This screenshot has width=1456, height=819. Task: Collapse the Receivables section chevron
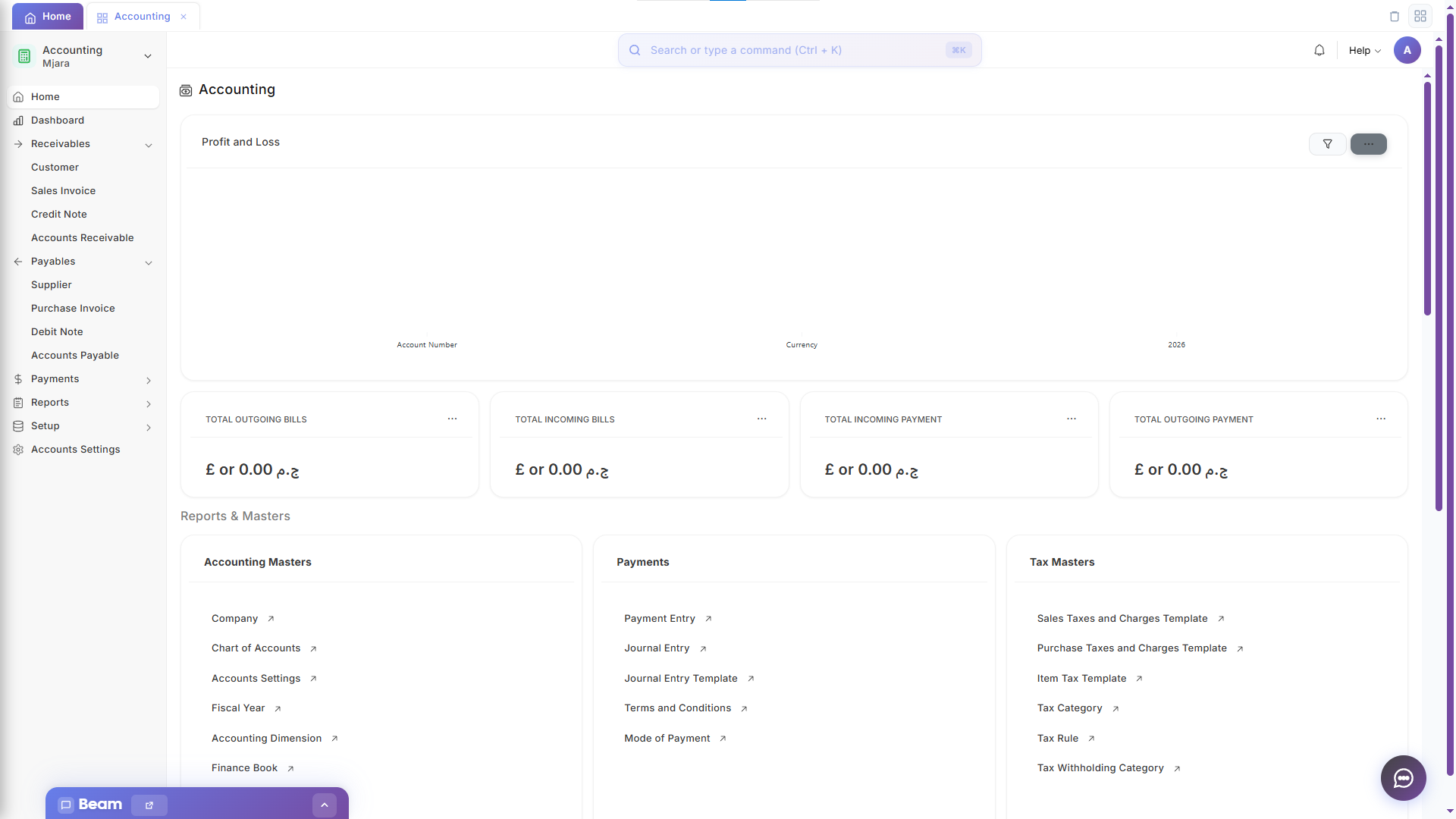[x=148, y=144]
